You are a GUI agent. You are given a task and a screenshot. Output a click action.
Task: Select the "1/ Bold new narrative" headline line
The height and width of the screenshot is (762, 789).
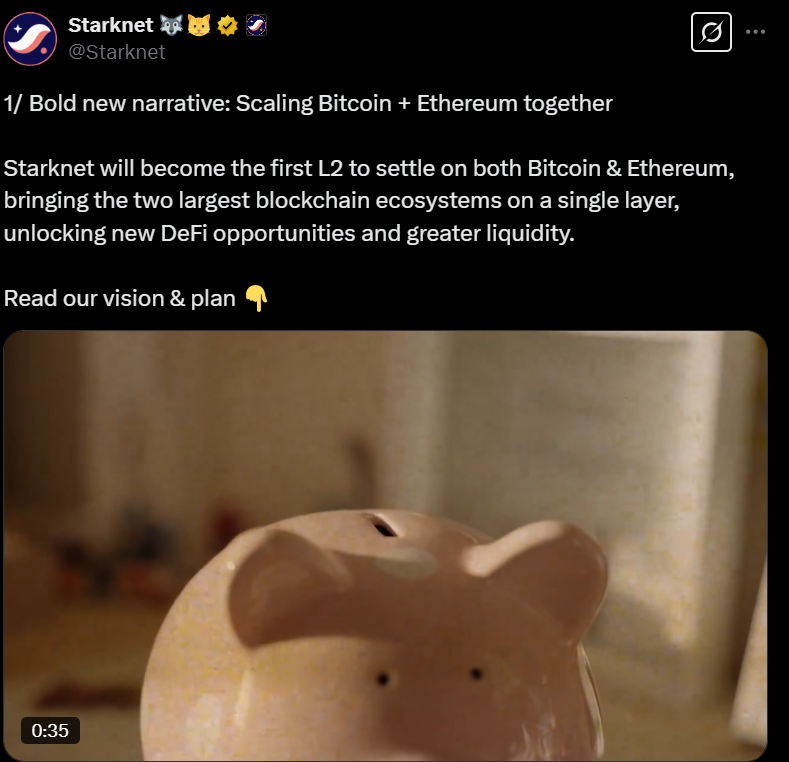point(308,103)
